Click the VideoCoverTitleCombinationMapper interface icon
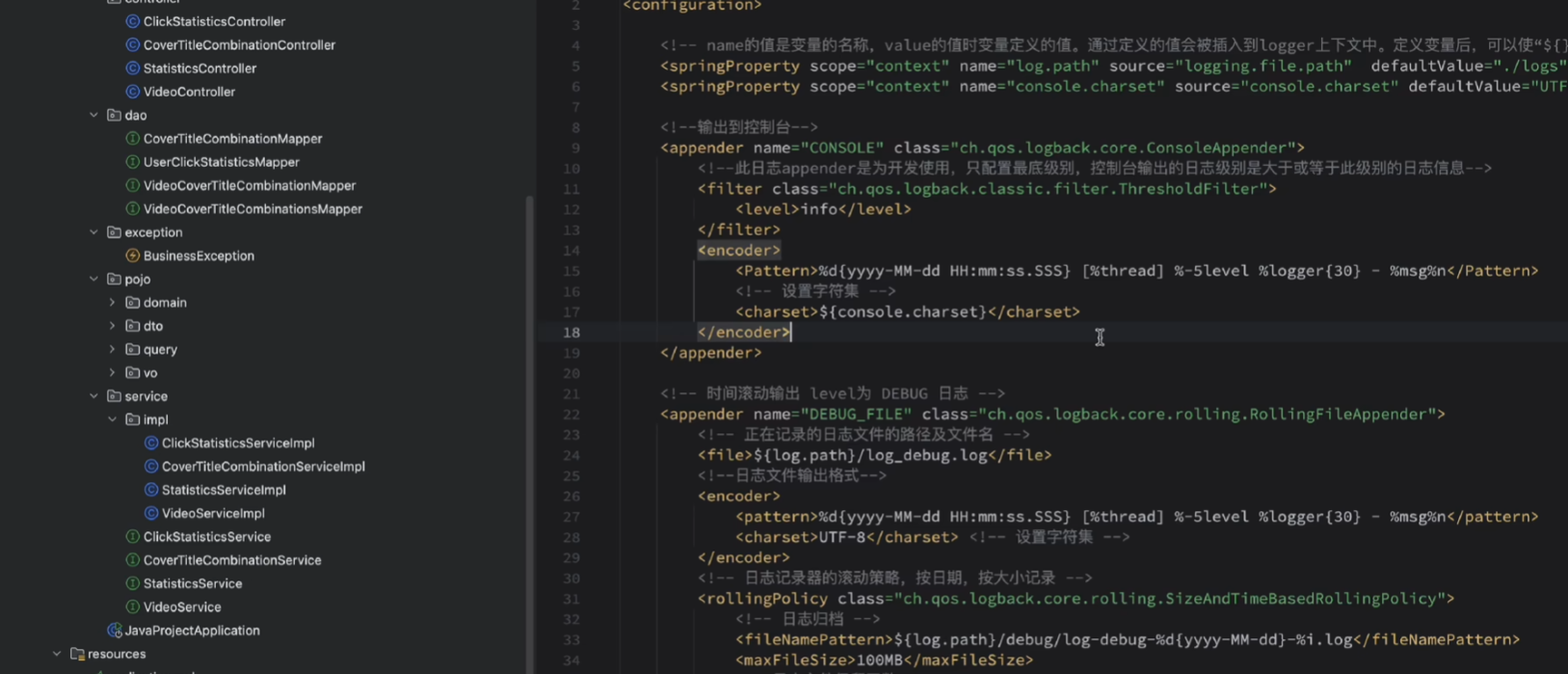1568x674 pixels. 133,185
